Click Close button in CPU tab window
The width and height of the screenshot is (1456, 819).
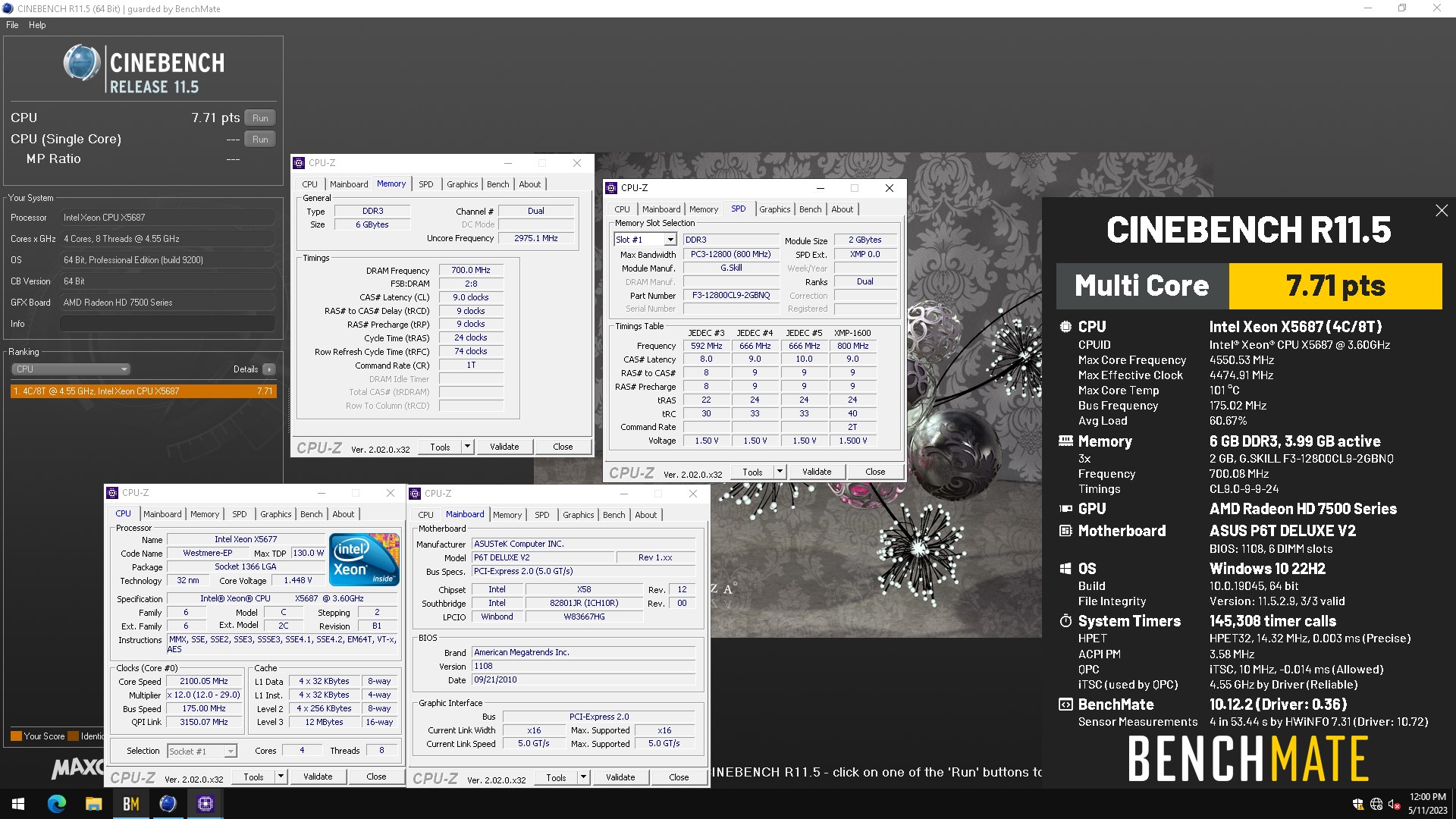coord(376,777)
